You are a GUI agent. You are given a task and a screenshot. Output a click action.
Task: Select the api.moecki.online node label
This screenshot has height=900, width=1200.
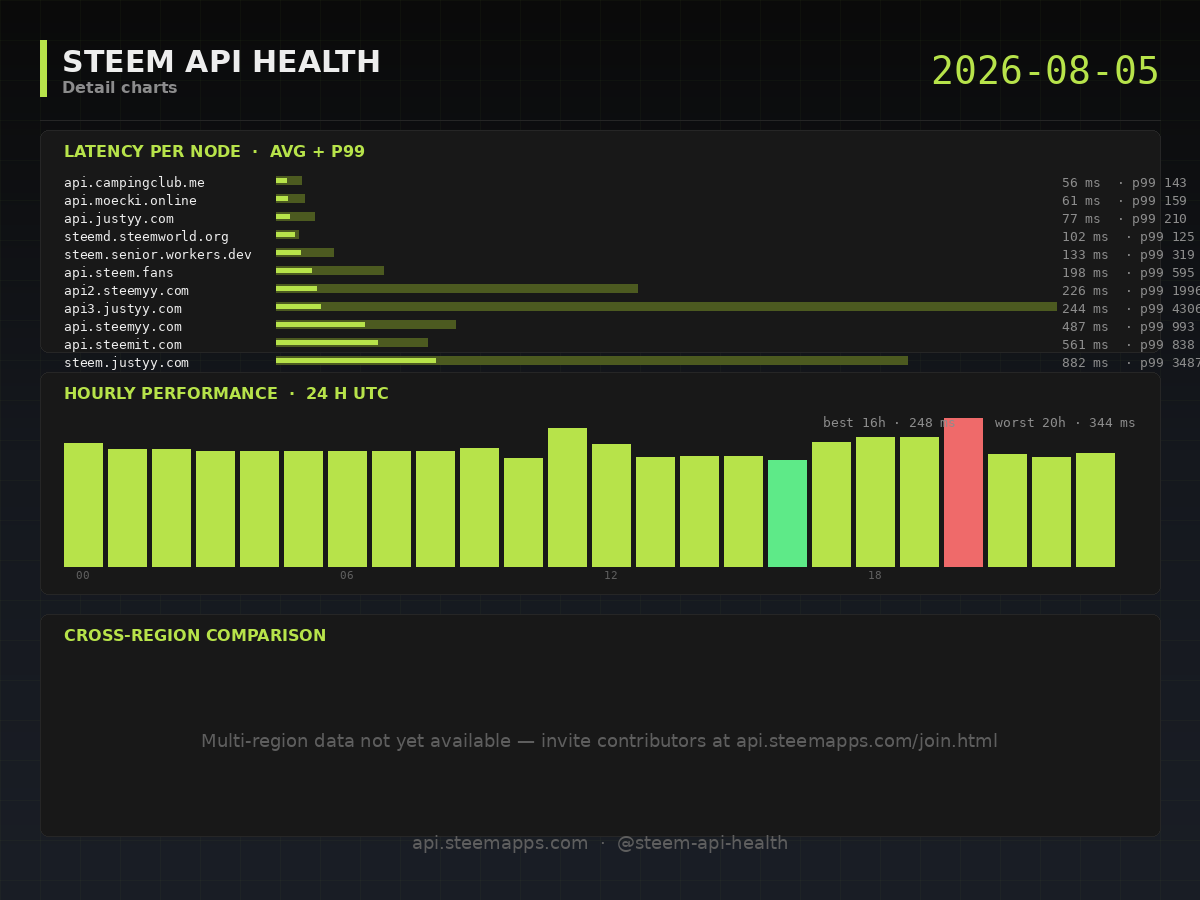[130, 201]
